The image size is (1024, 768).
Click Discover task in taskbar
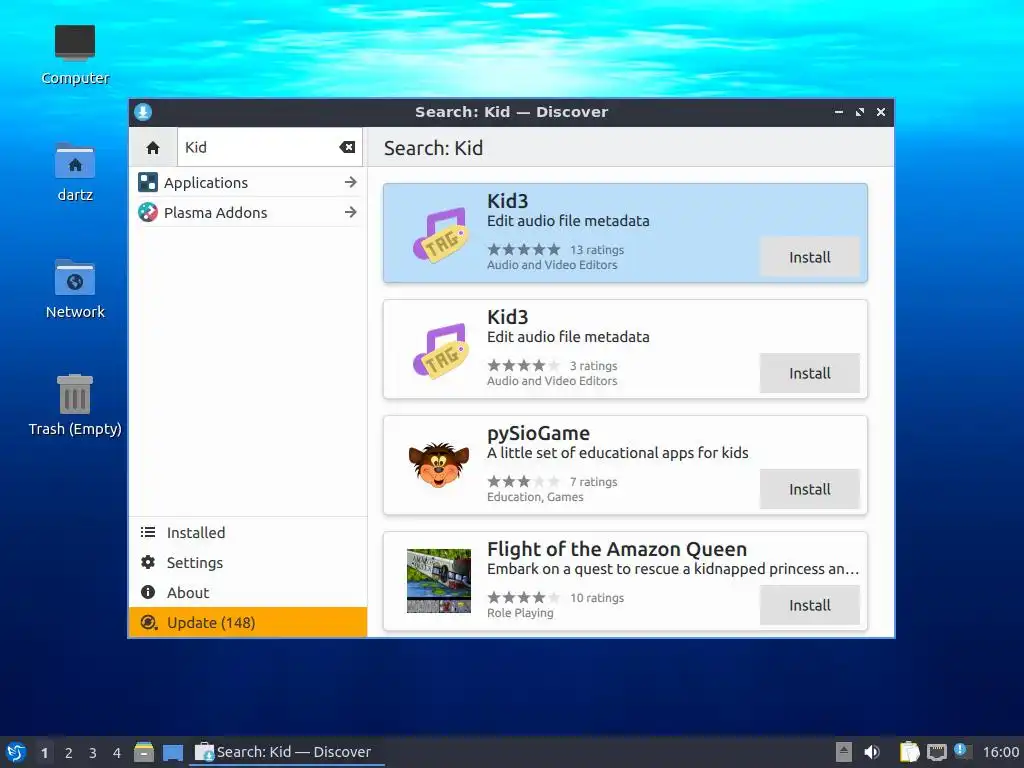286,752
